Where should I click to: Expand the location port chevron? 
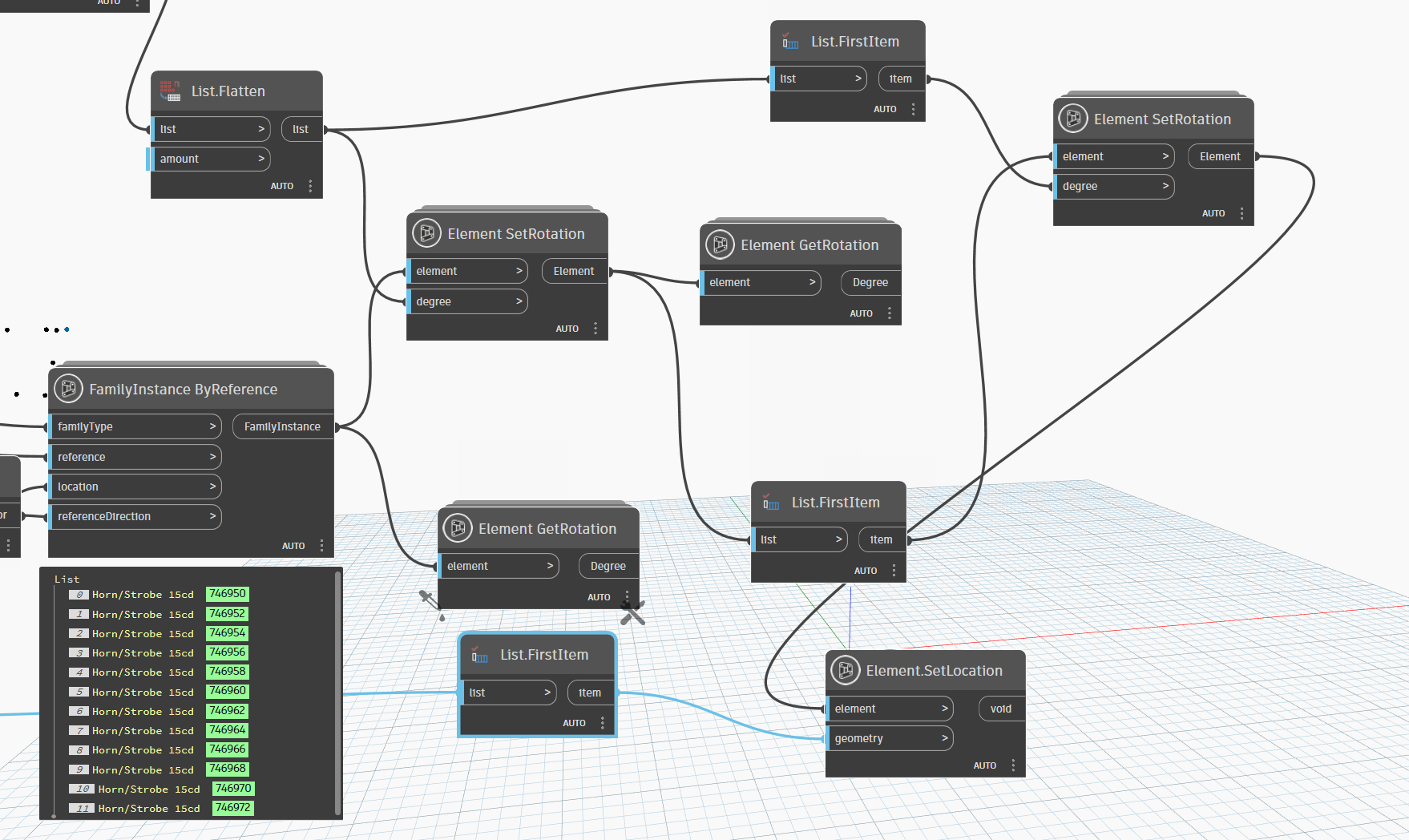click(212, 487)
